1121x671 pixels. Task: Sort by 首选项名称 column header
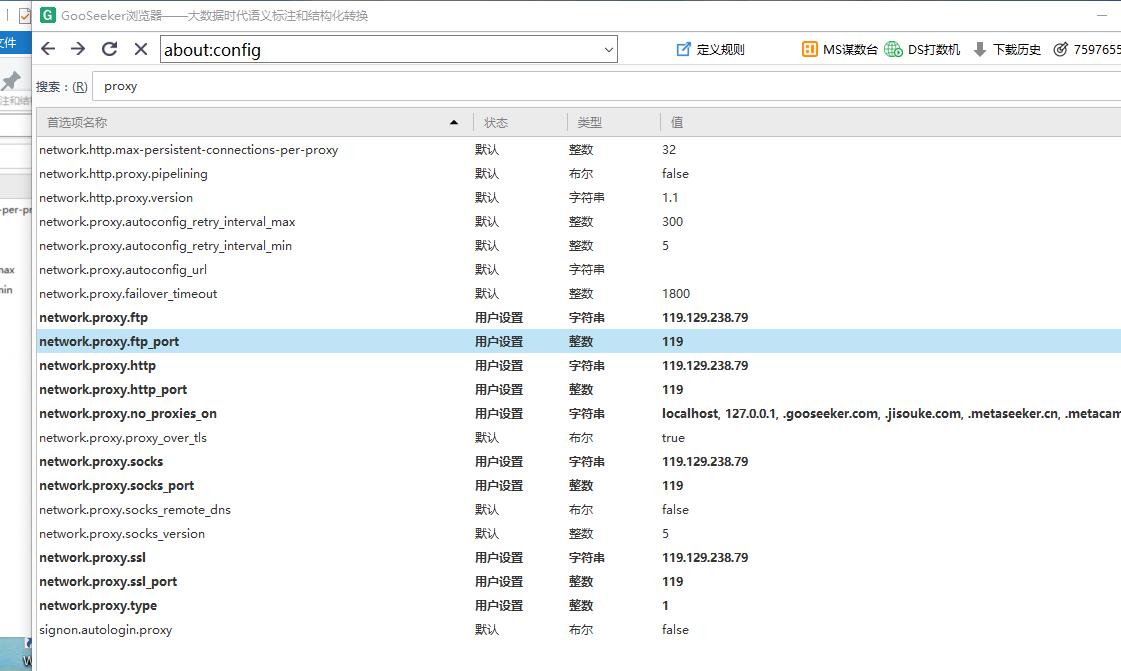[x=255, y=123]
